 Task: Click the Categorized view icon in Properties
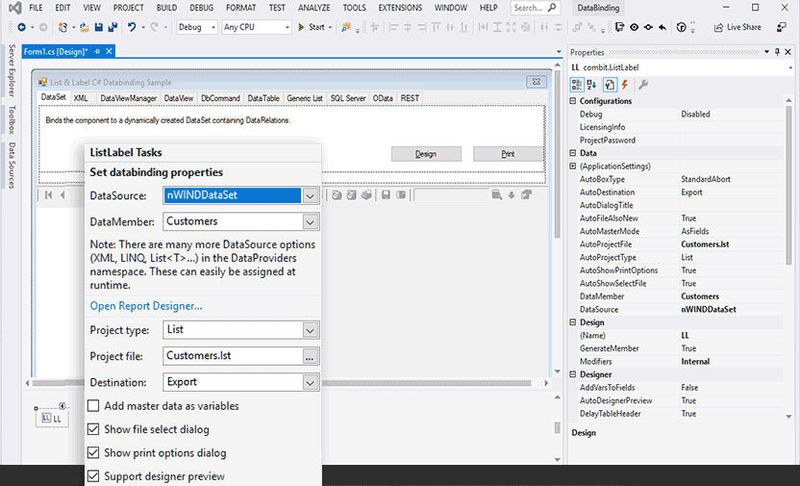click(577, 85)
